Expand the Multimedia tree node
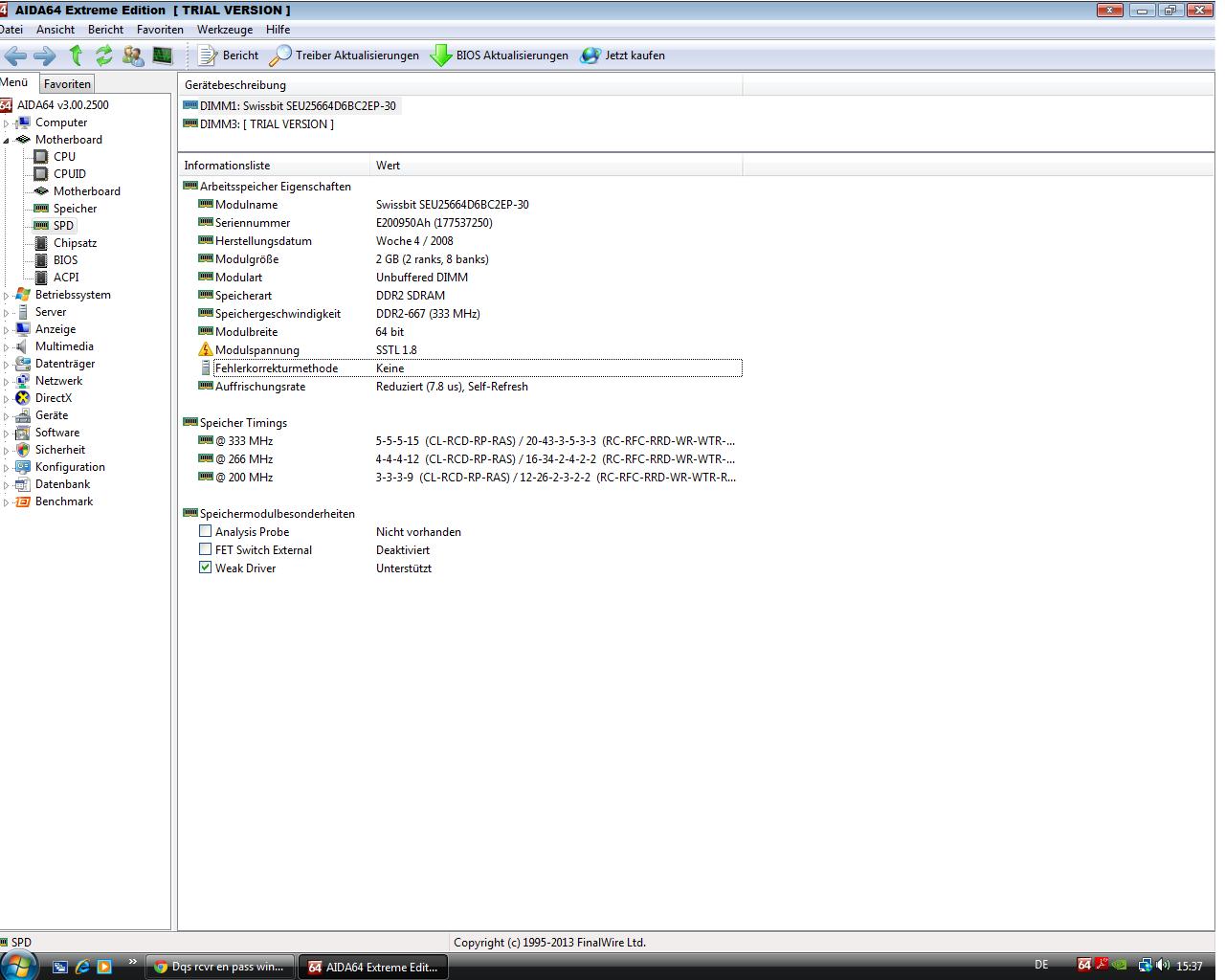This screenshot has width=1225, height=980. click(x=6, y=347)
